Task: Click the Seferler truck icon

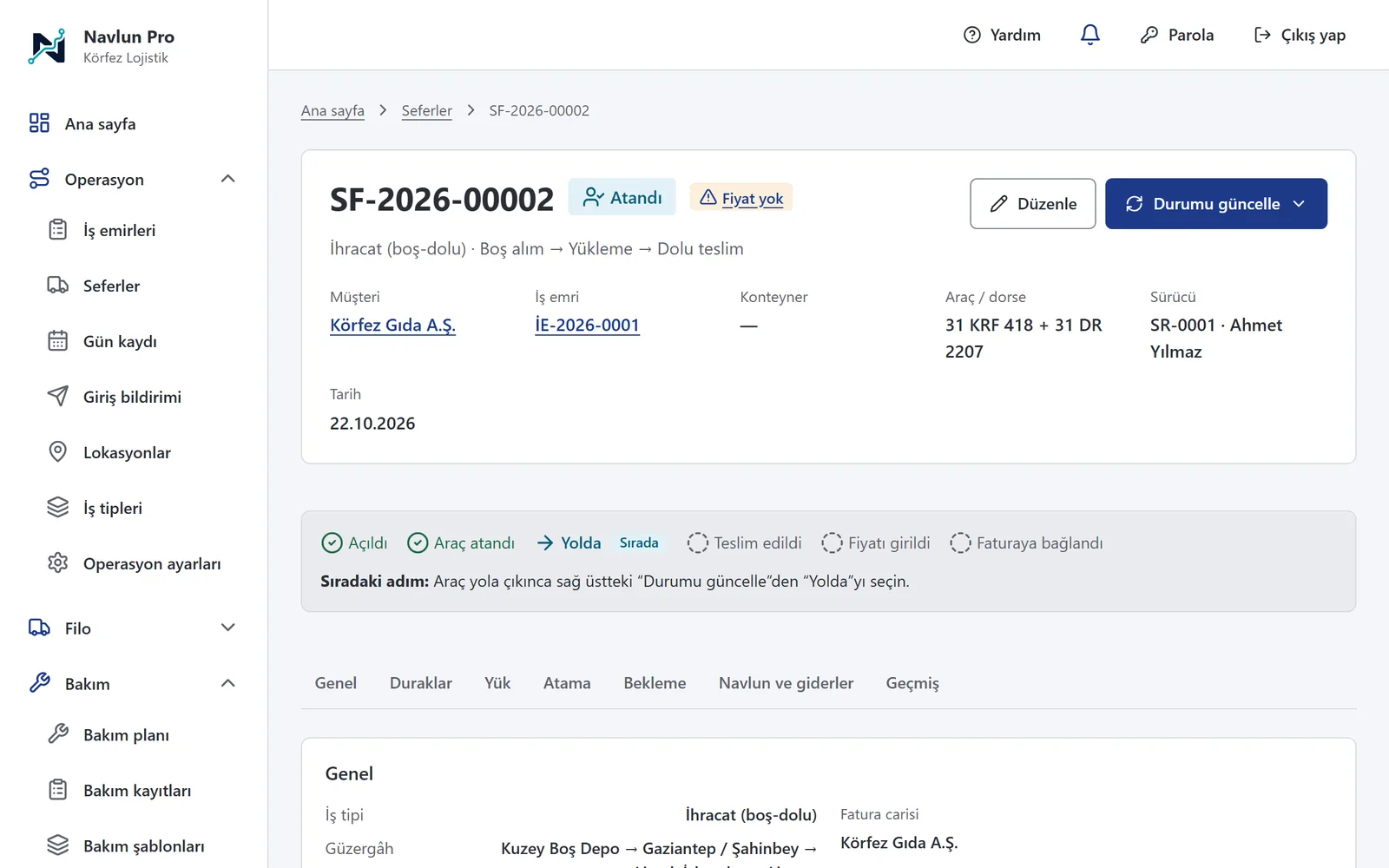Action: point(58,286)
